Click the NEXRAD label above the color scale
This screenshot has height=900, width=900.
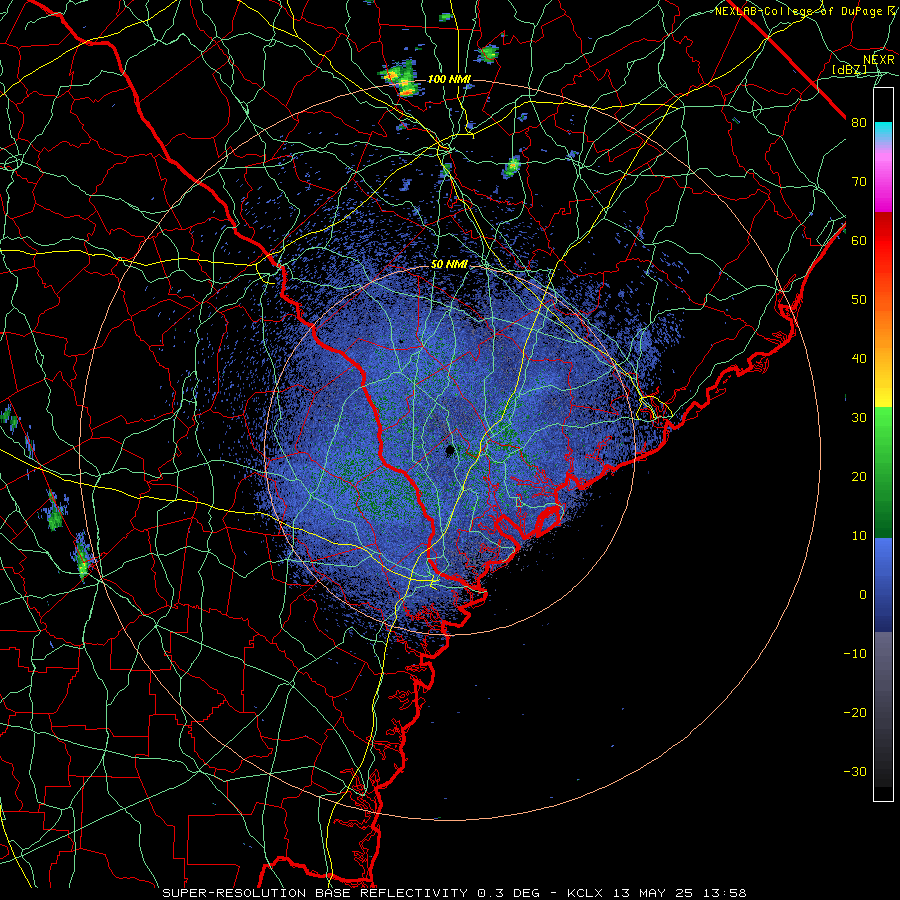click(878, 59)
